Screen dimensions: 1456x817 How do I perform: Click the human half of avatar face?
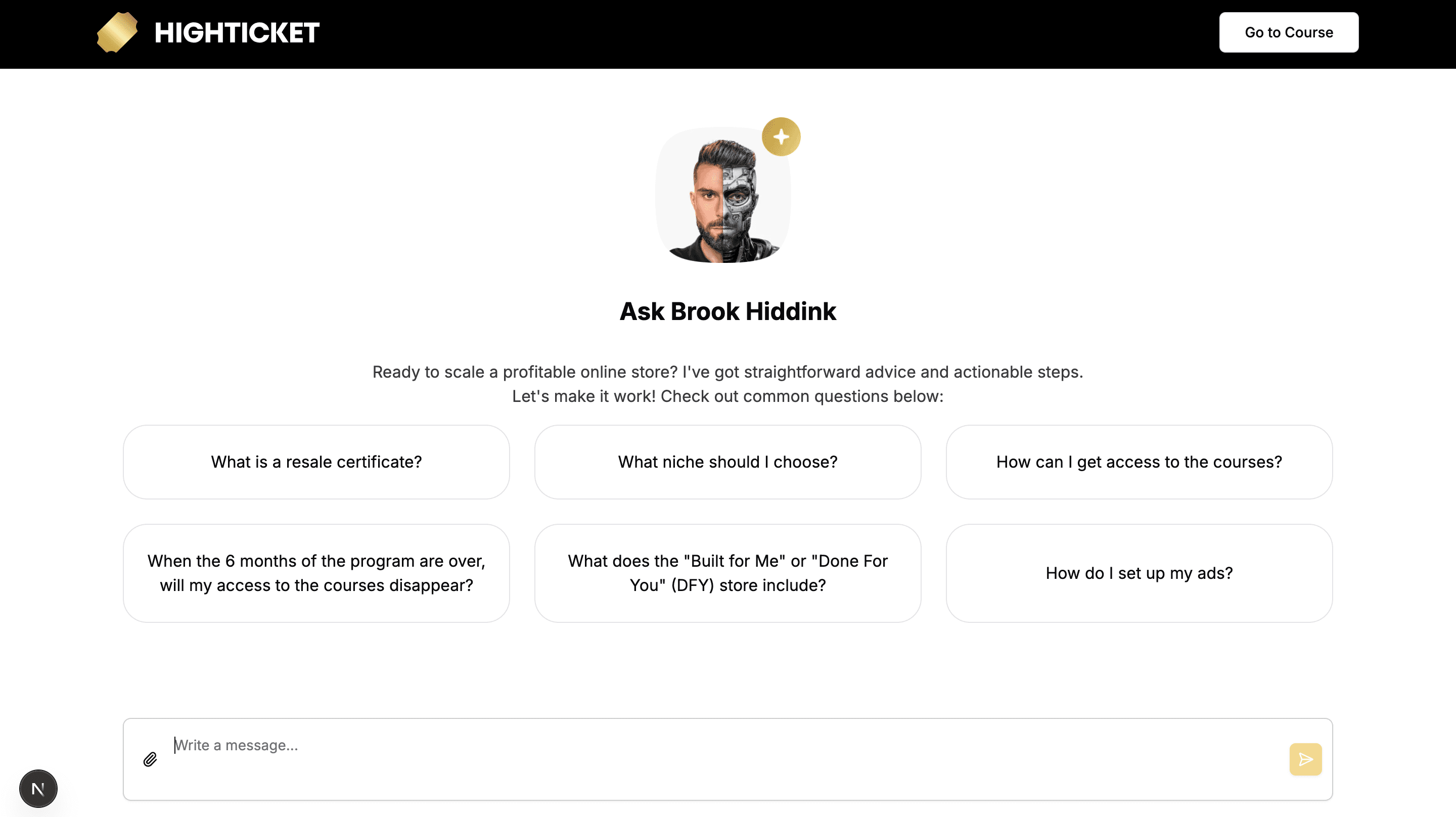(x=707, y=198)
